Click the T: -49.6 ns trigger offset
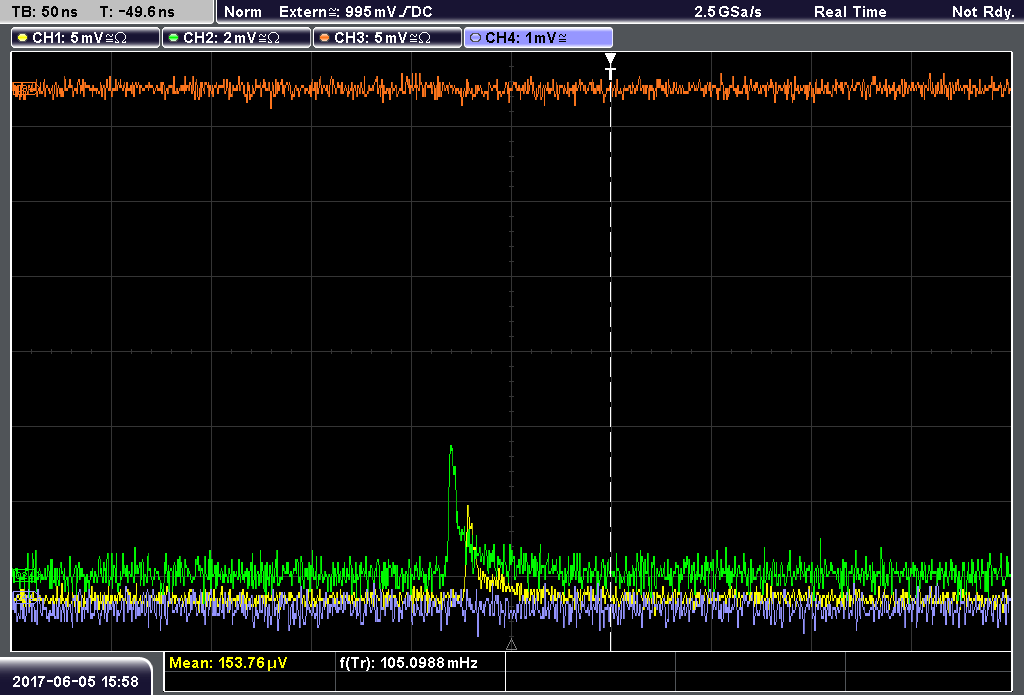The width and height of the screenshot is (1024, 695). pyautogui.click(x=137, y=12)
